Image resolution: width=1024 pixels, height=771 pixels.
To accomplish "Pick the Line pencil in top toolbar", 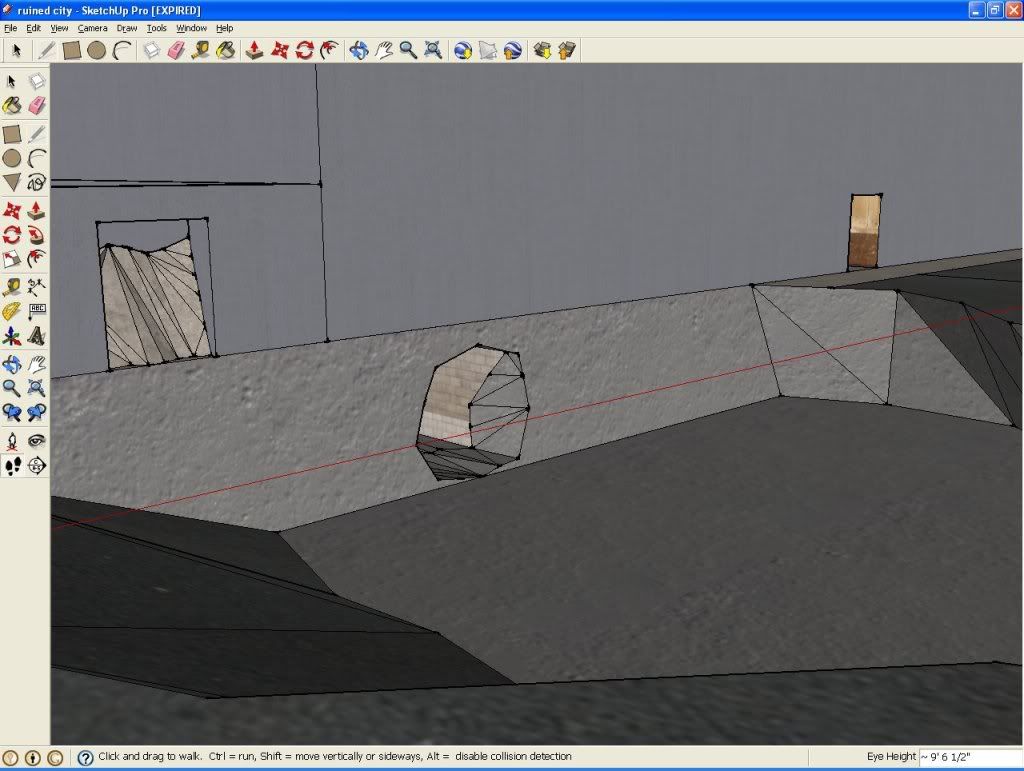I will pyautogui.click(x=46, y=50).
